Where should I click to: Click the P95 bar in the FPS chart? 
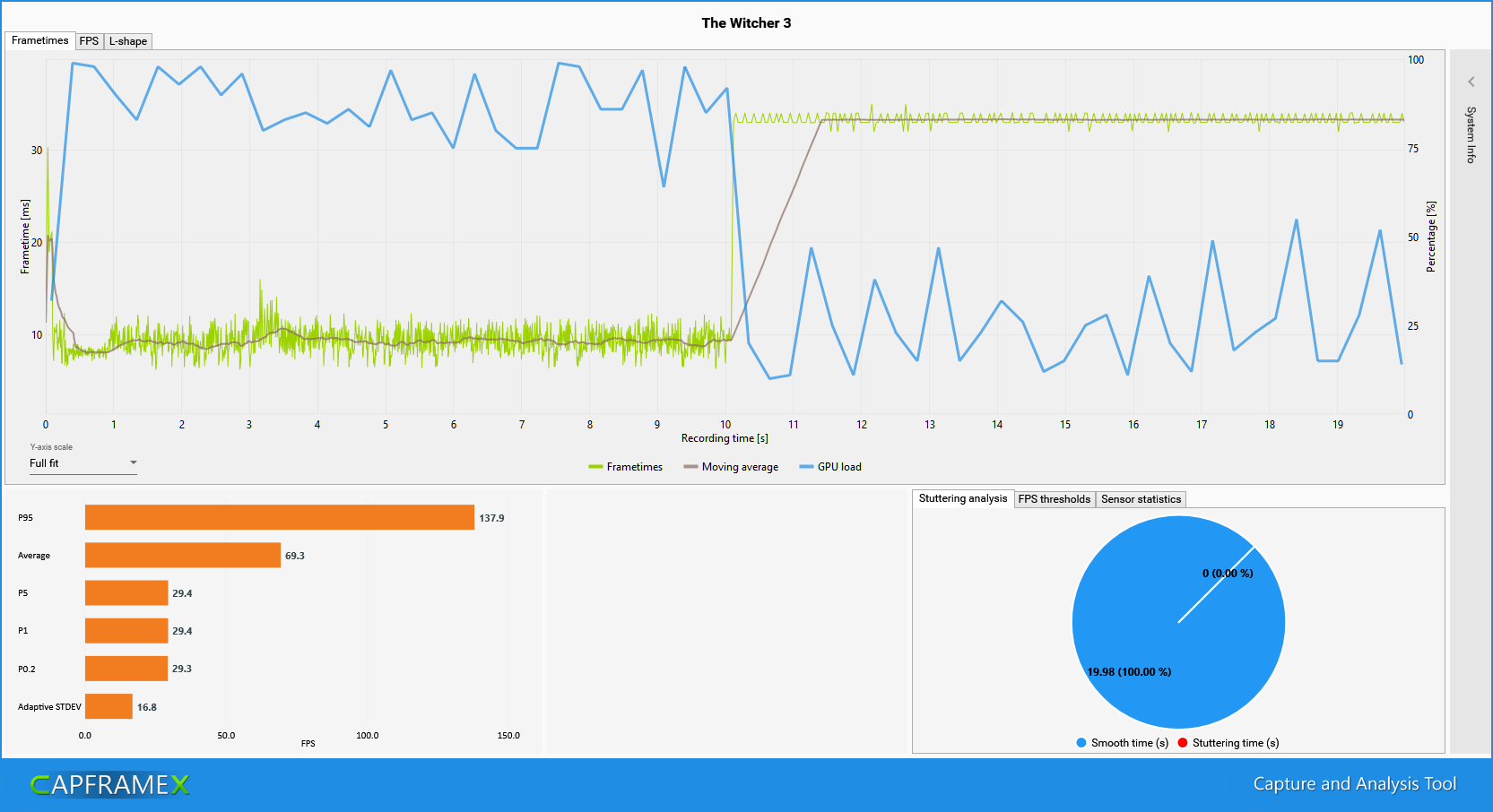coord(278,517)
